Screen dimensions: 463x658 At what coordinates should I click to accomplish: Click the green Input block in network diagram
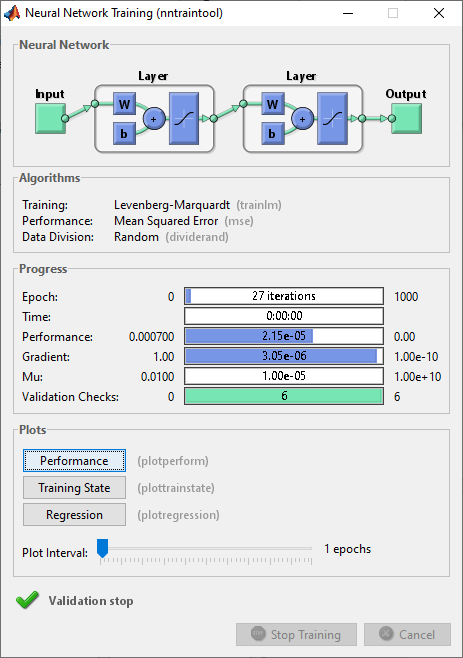(50, 119)
